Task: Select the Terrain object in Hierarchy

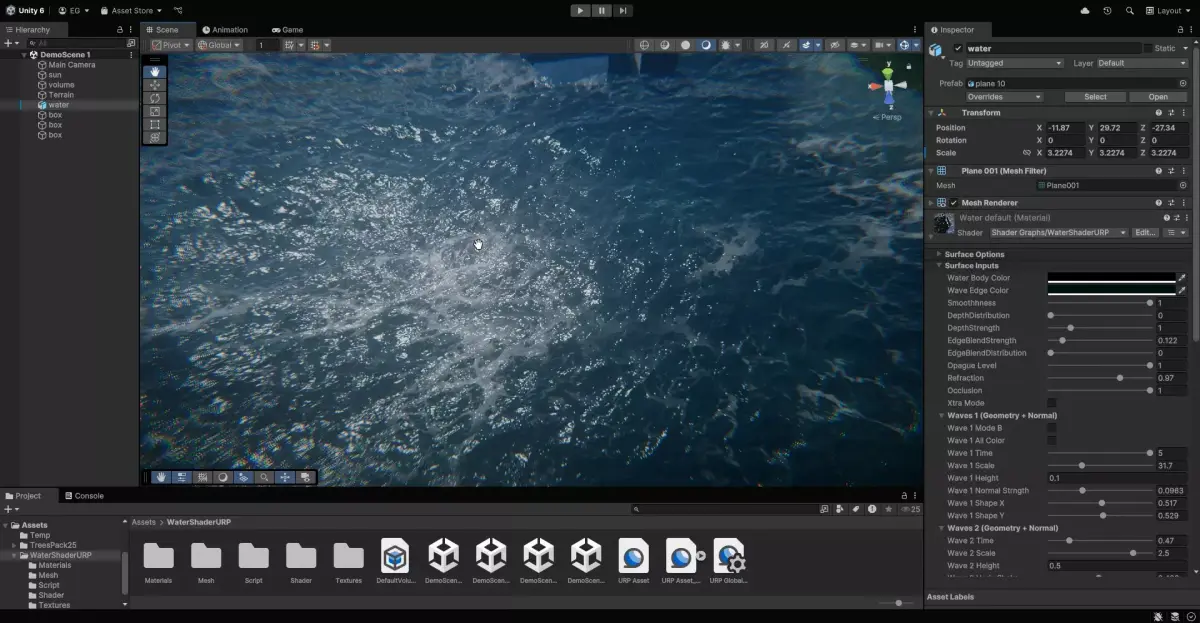Action: tap(61, 95)
